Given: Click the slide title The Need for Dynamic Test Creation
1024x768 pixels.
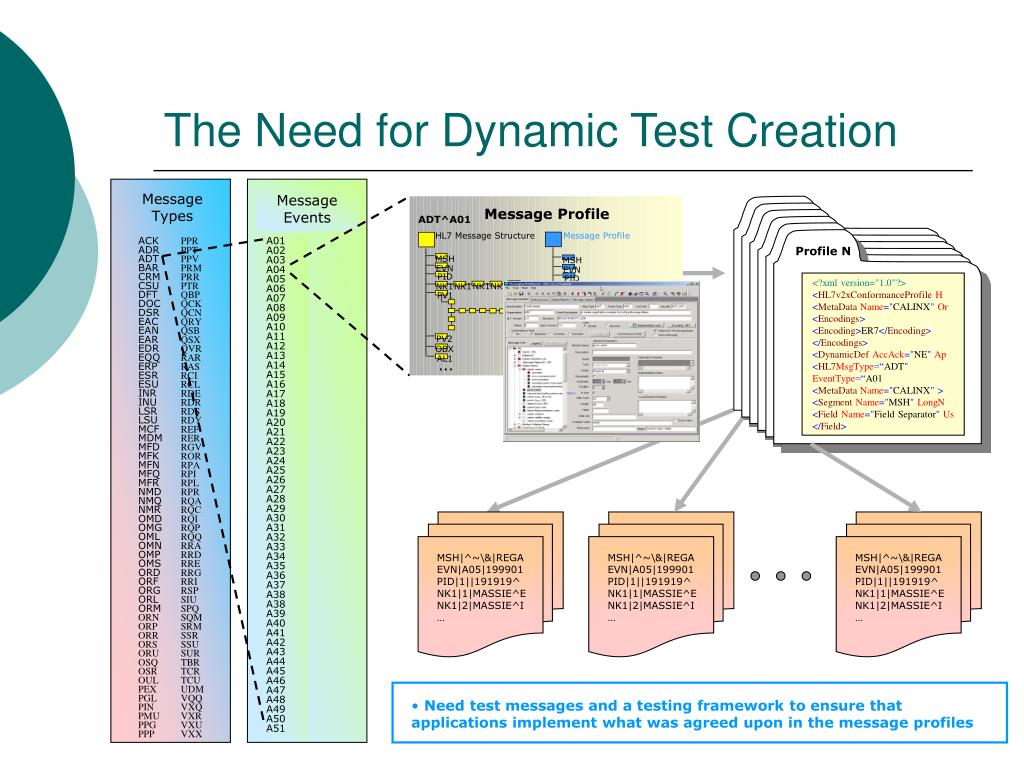Looking at the screenshot, I should click(530, 131).
